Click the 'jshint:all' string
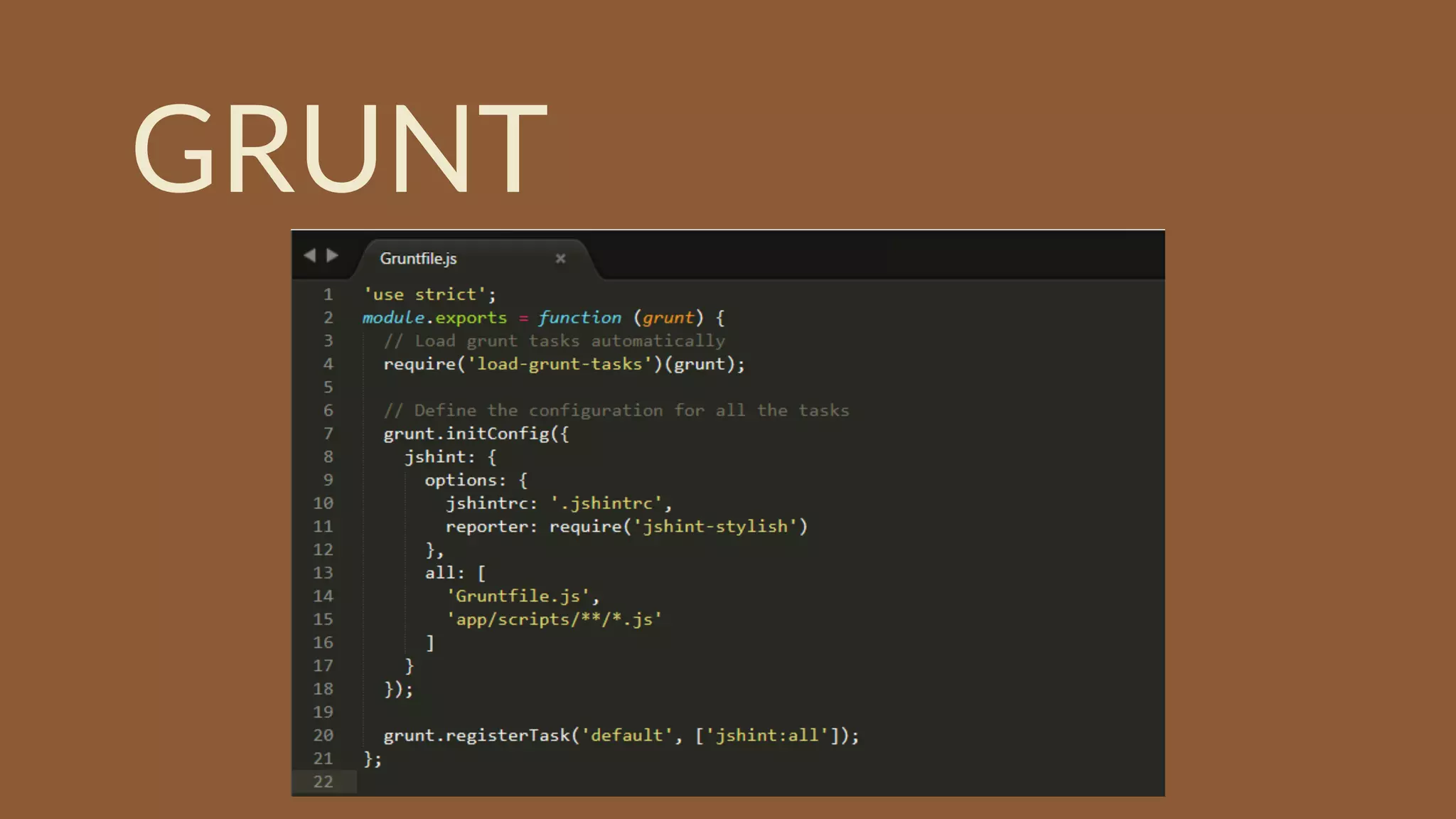 pyautogui.click(x=767, y=736)
